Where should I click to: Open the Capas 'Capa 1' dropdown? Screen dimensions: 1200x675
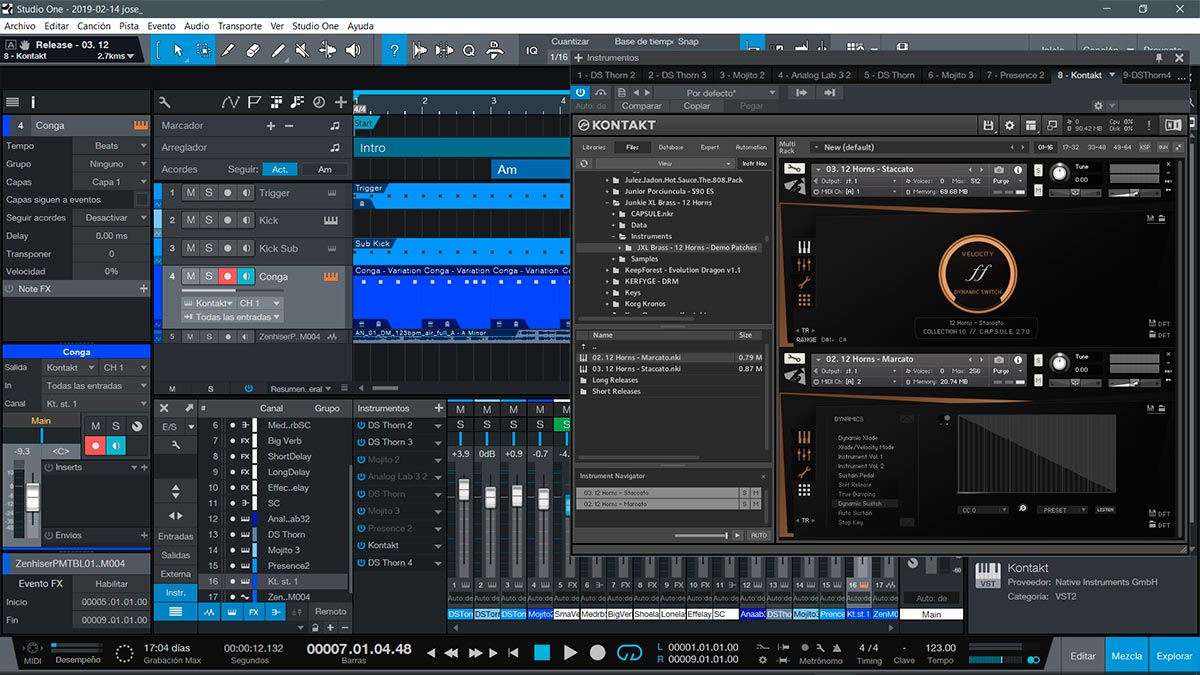[x=110, y=182]
